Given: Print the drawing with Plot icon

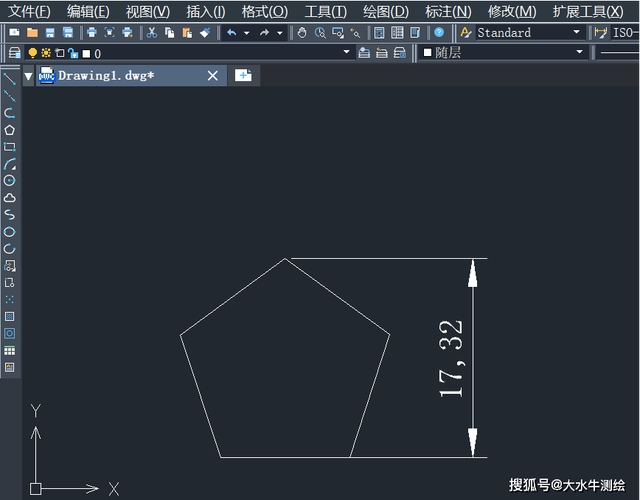Looking at the screenshot, I should [92, 32].
